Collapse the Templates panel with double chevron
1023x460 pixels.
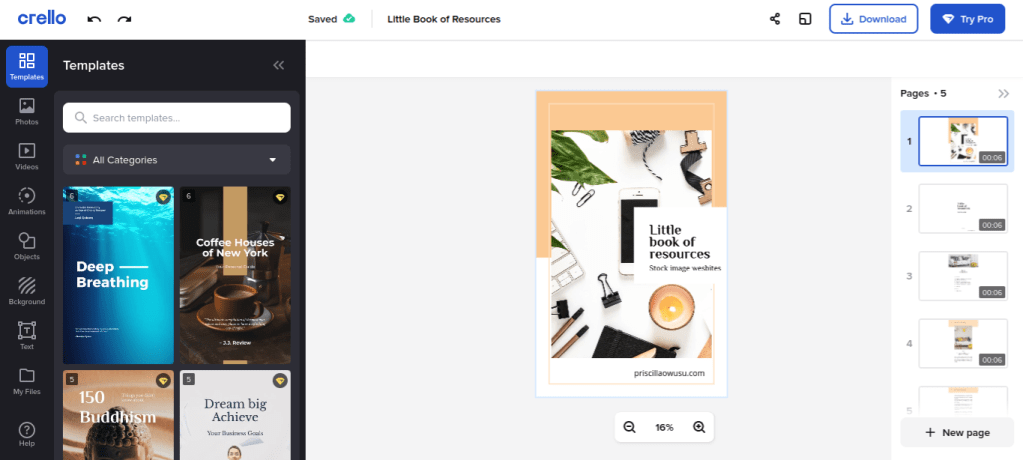(279, 65)
